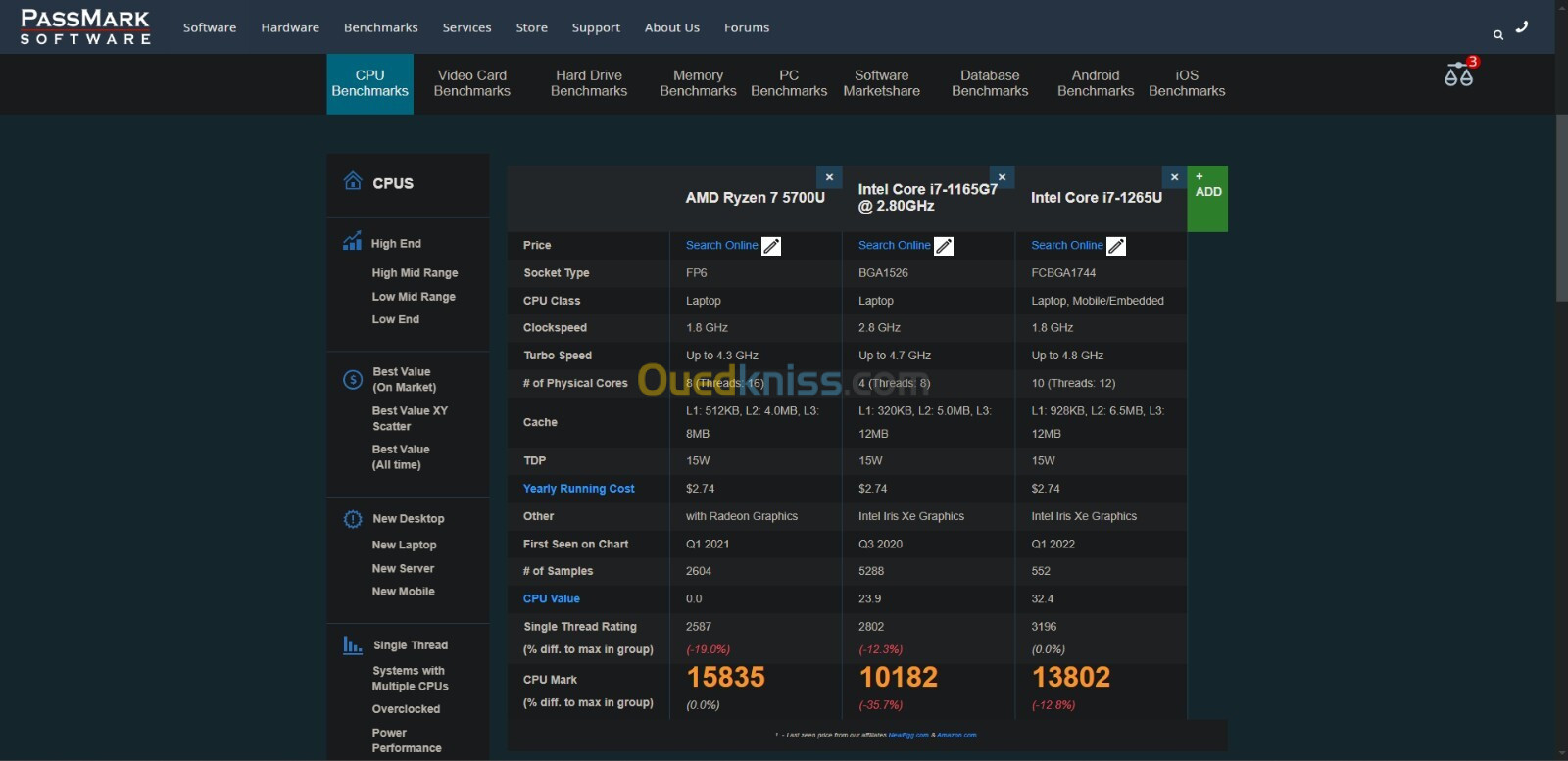Screen dimensions: 1568x761
Task: Open New Server sidebar link
Action: coord(403,568)
